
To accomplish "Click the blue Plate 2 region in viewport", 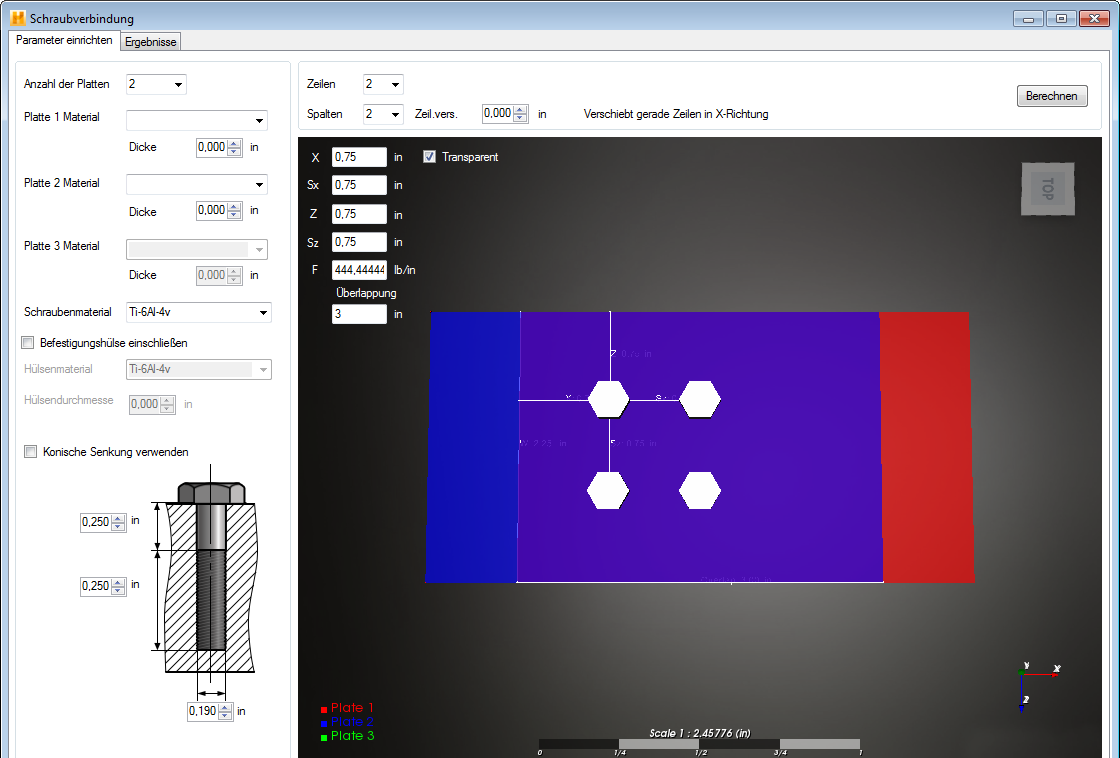I will [471, 447].
